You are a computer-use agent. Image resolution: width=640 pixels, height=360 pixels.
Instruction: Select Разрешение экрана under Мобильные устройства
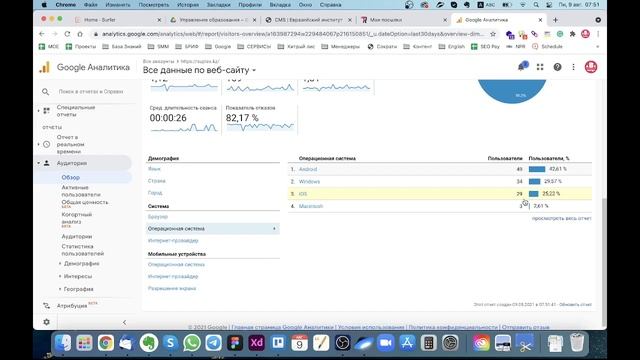click(x=172, y=288)
